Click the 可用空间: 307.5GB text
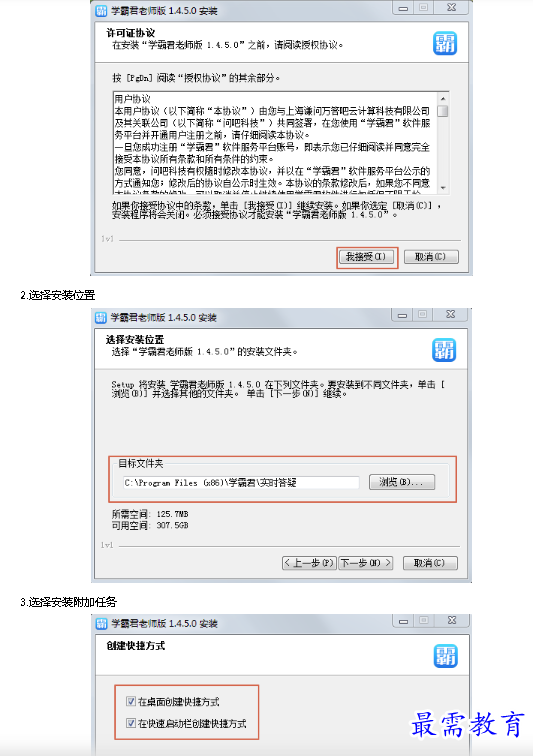 150,526
